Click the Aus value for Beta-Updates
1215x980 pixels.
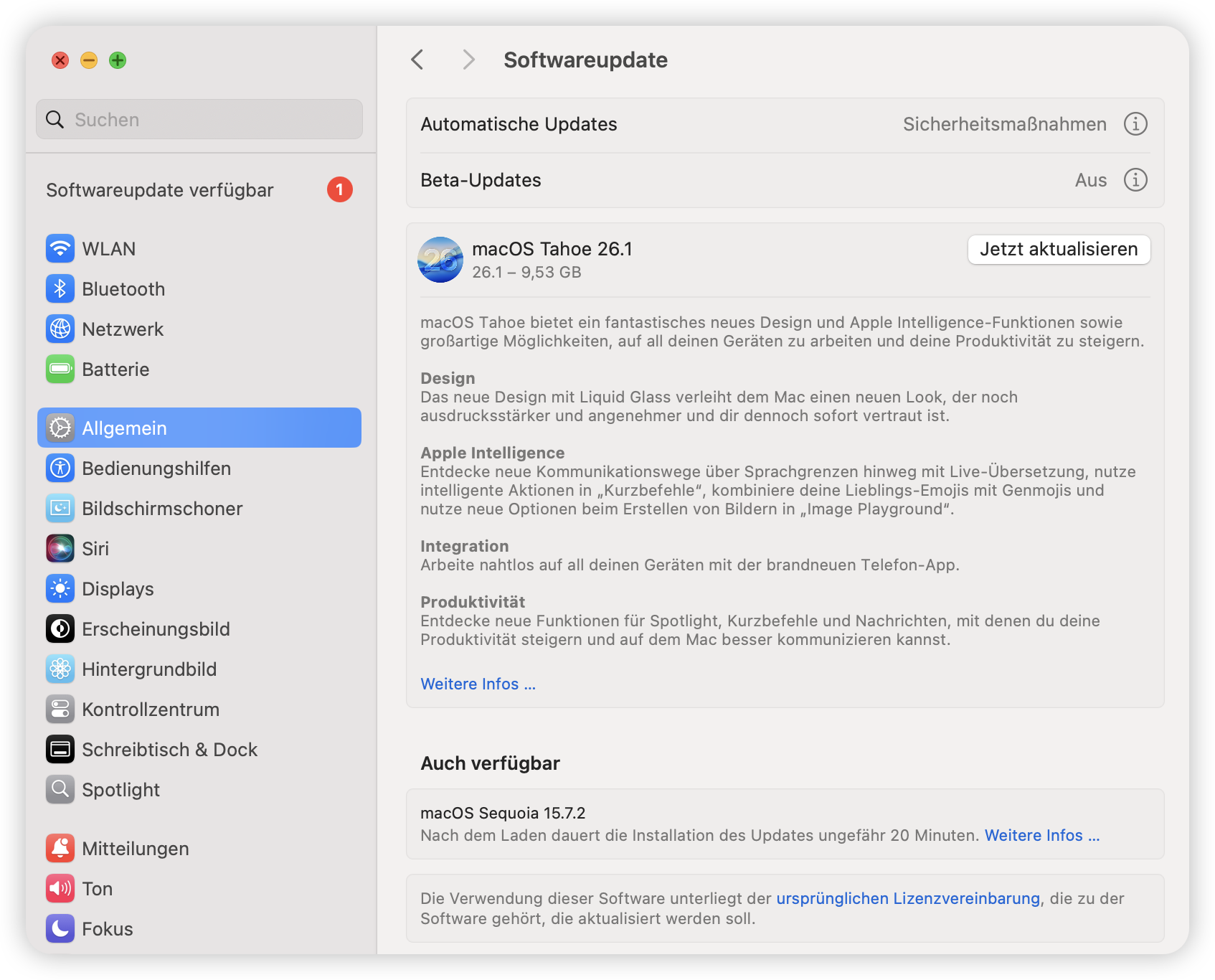(1091, 180)
